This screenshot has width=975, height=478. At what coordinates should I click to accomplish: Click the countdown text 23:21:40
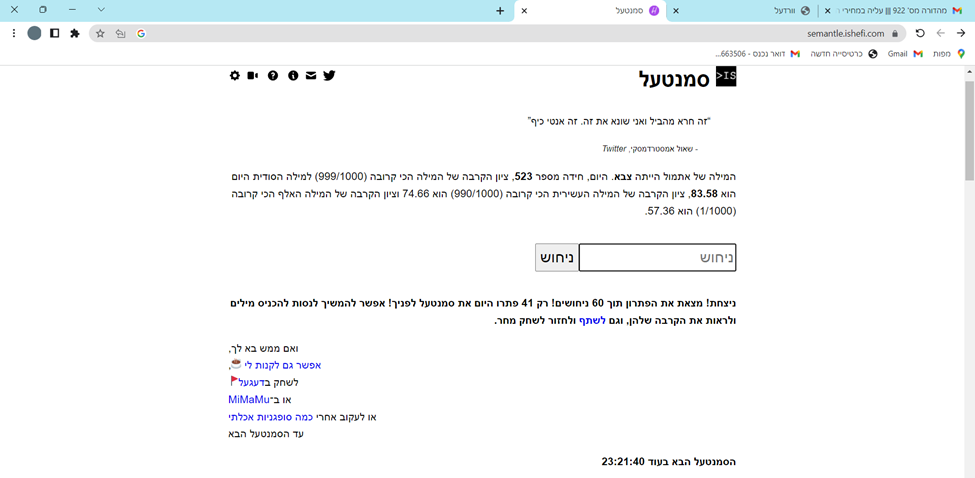[622, 462]
